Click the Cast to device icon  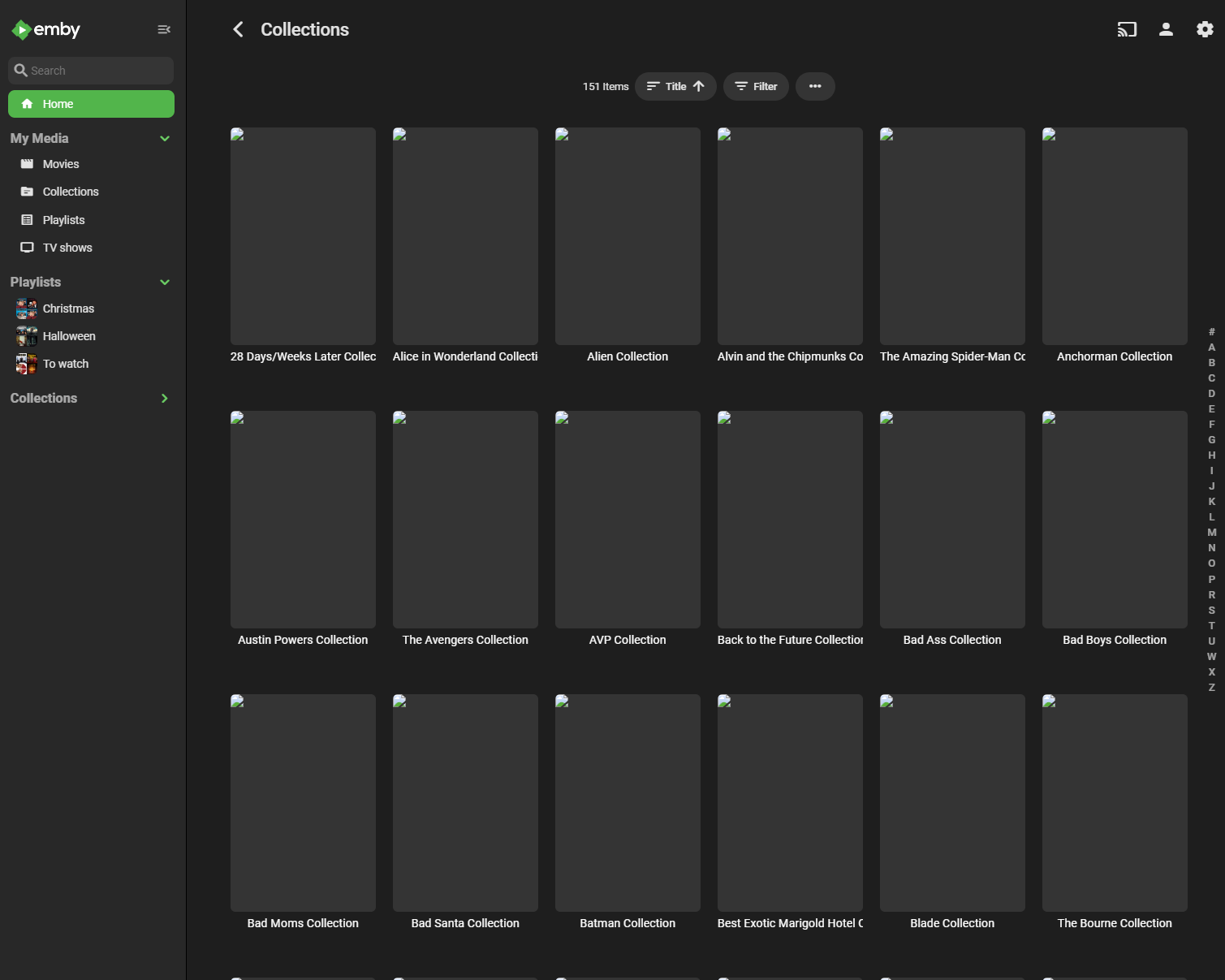[x=1127, y=30]
